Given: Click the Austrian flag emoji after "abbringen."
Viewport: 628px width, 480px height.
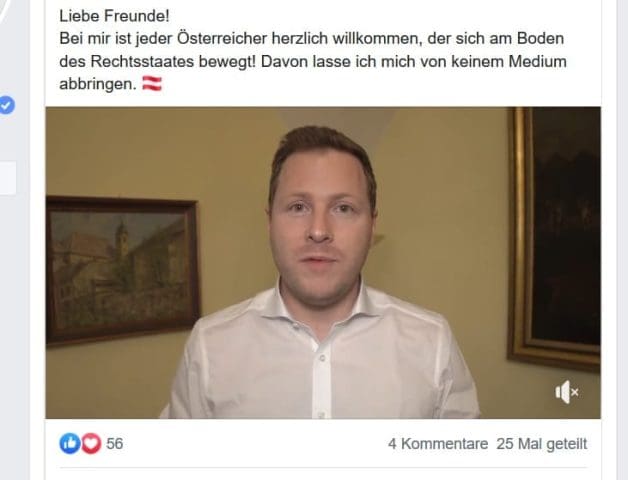Looking at the screenshot, I should [152, 84].
